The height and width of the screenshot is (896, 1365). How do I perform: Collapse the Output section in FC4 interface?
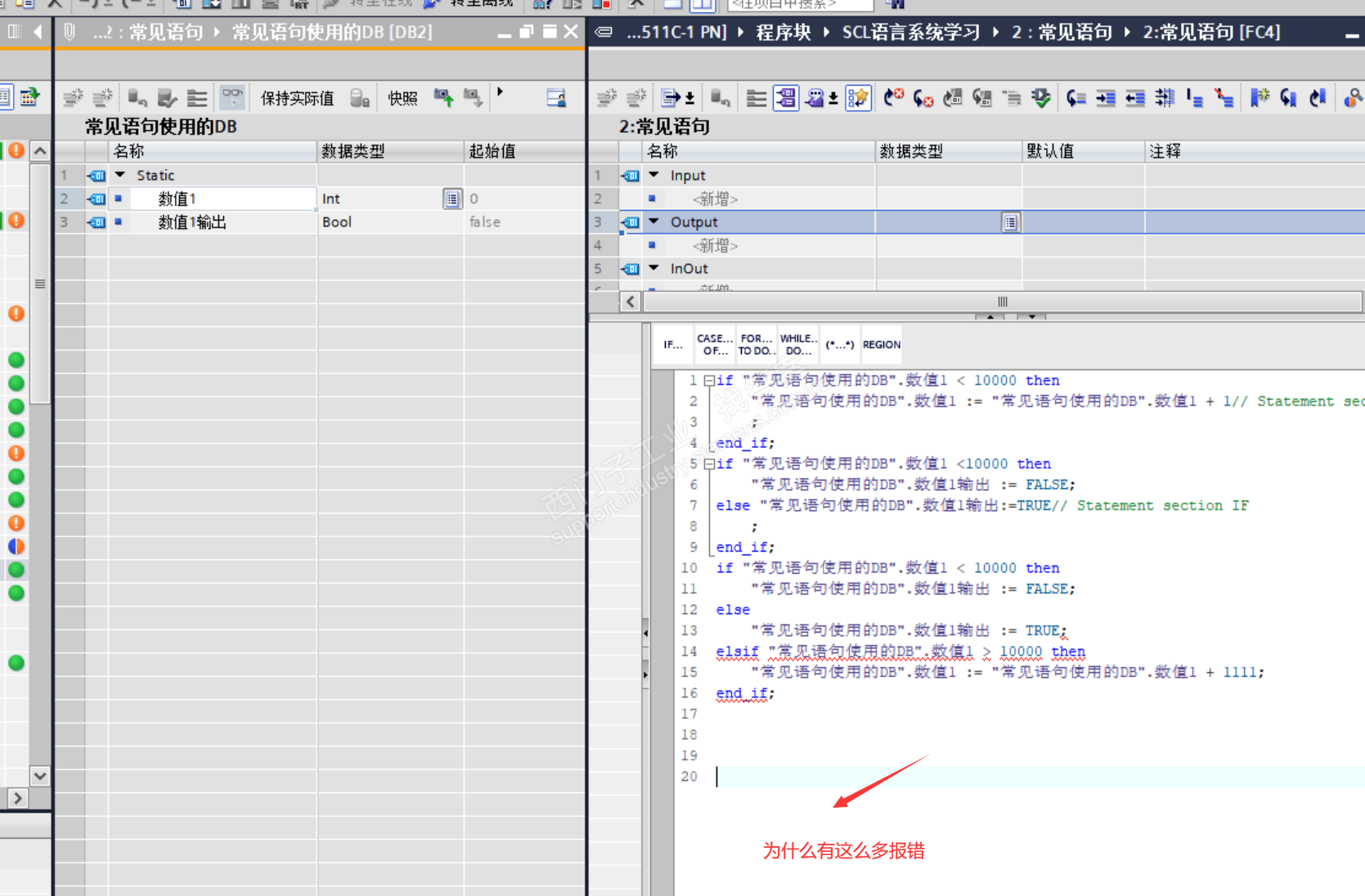653,222
